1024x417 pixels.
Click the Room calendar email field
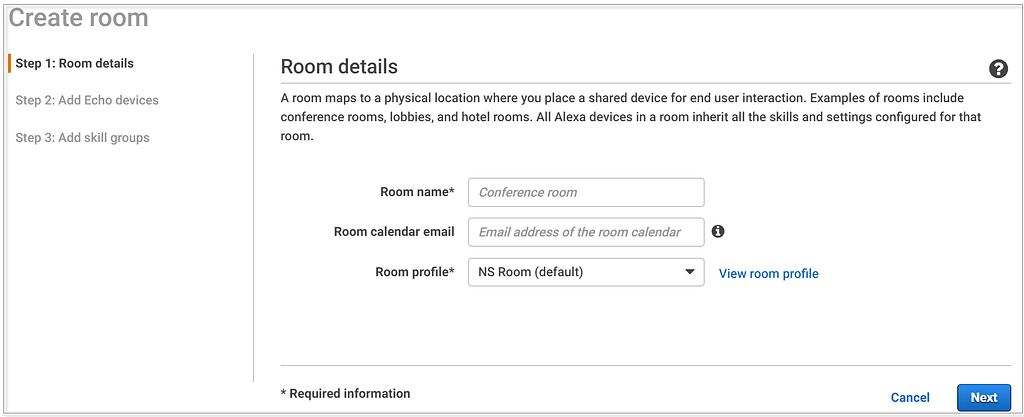click(586, 232)
